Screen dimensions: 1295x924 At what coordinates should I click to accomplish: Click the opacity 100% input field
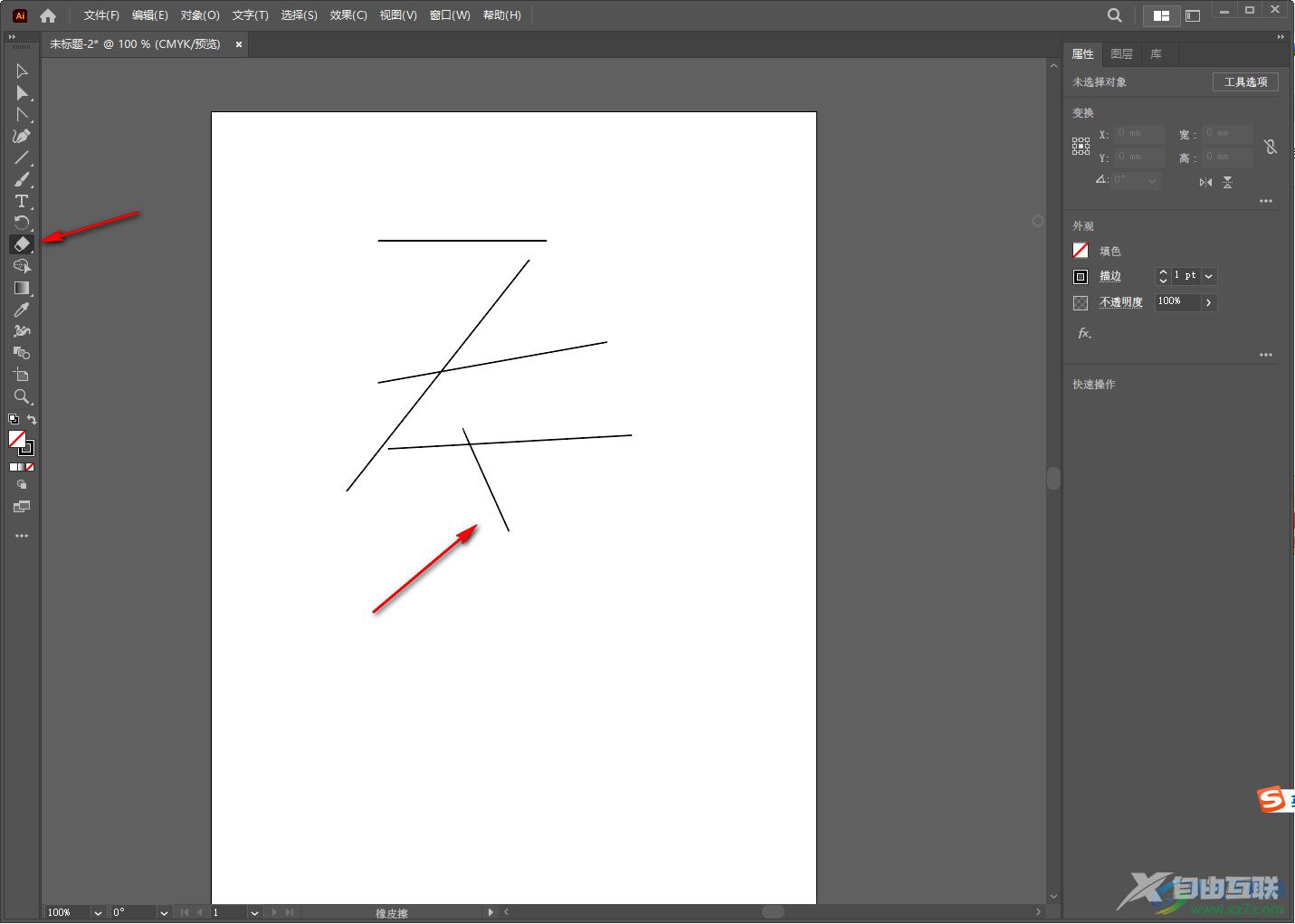tap(1178, 302)
